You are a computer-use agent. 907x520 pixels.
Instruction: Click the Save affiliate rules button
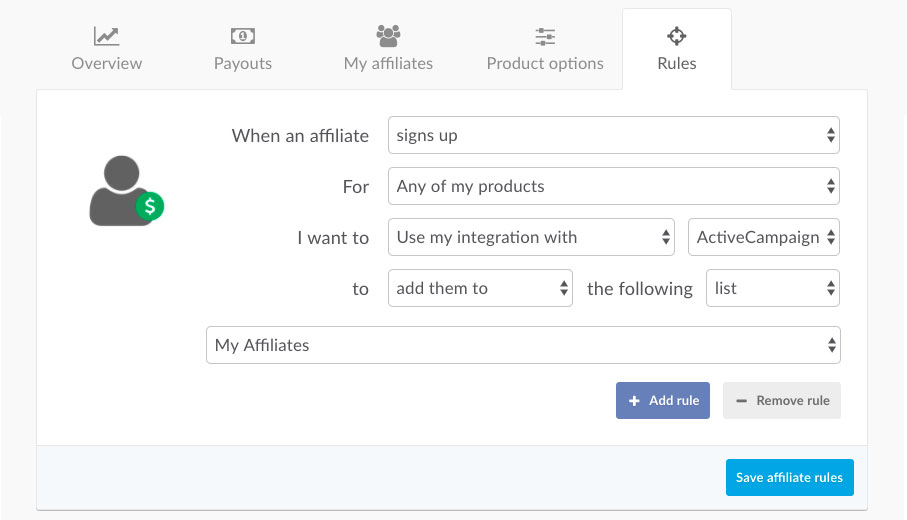click(790, 478)
